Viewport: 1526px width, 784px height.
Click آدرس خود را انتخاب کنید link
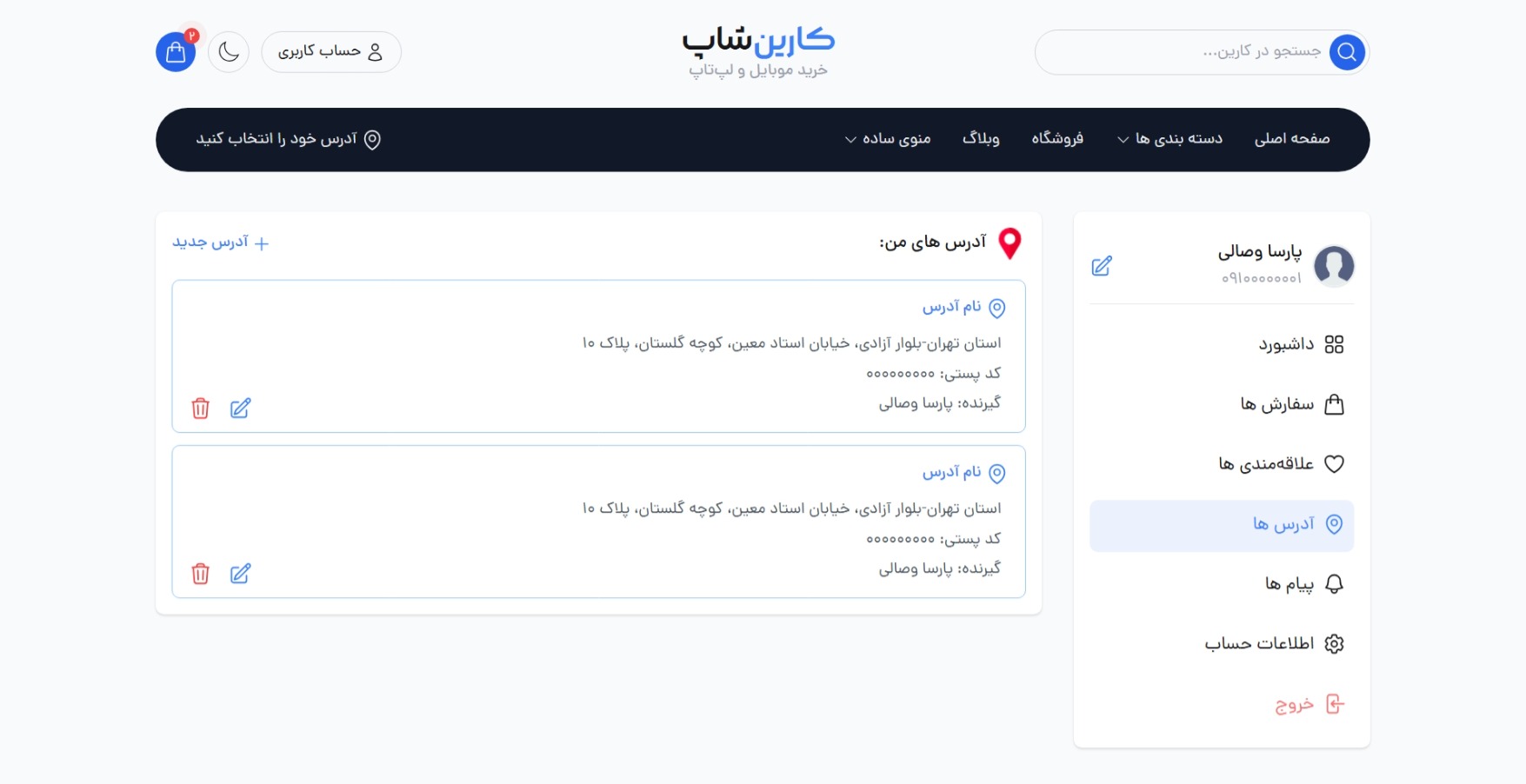pyautogui.click(x=288, y=139)
